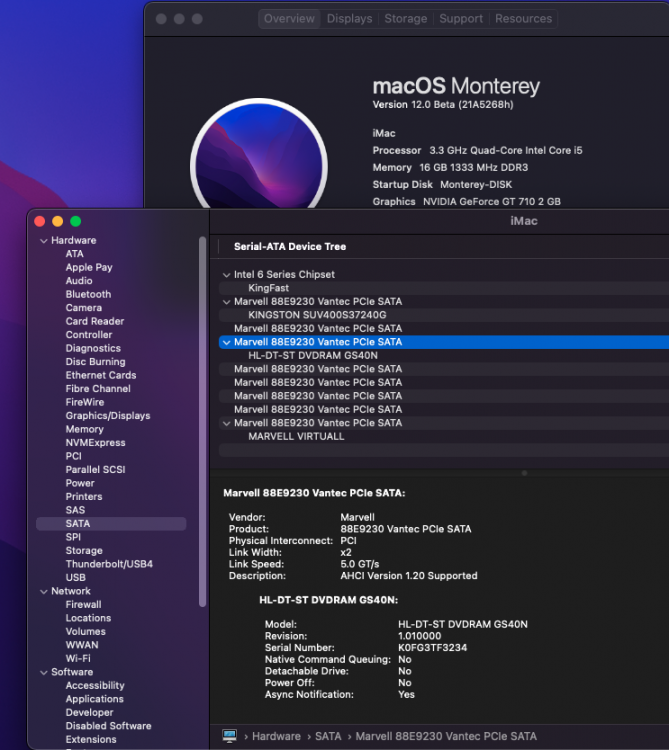Open Disabled Software entry

pyautogui.click(x=109, y=726)
